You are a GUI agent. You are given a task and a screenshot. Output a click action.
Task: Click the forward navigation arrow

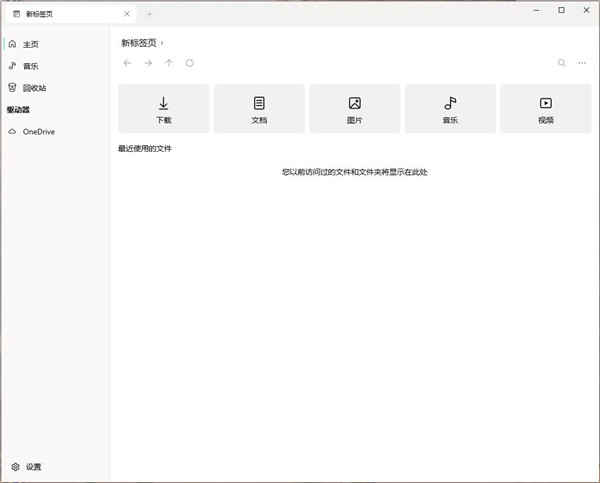(148, 63)
